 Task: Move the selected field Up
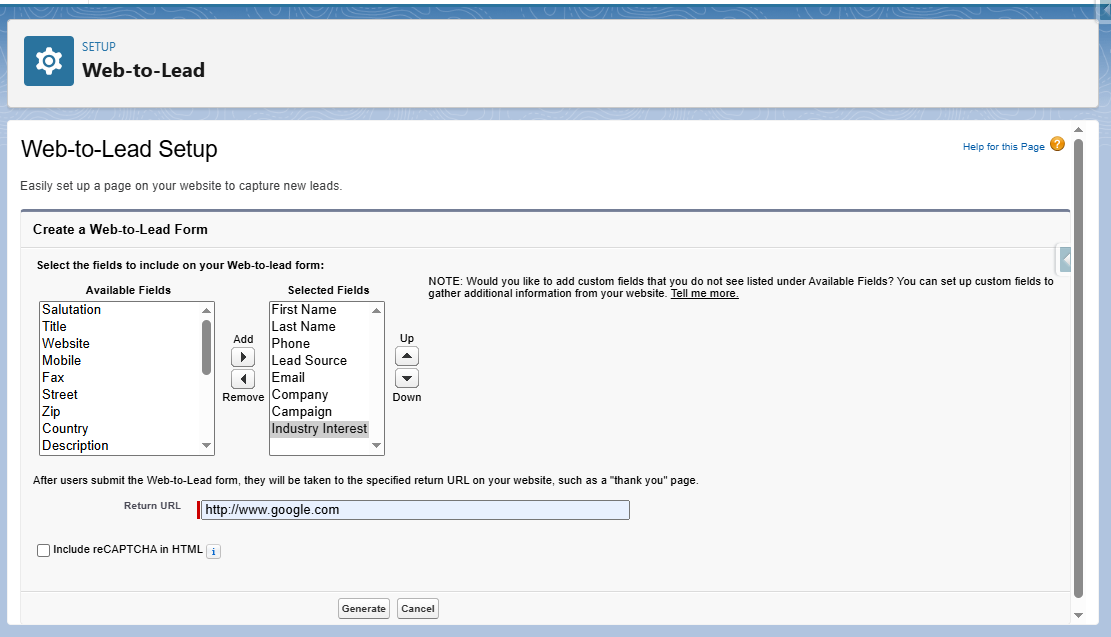tap(407, 356)
